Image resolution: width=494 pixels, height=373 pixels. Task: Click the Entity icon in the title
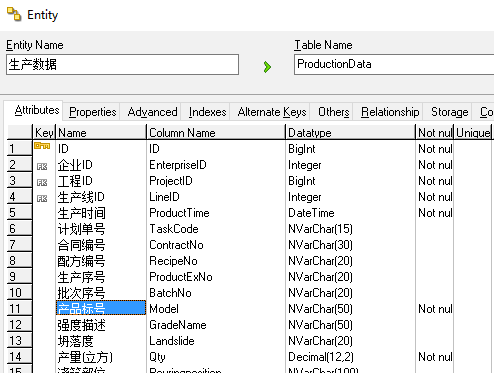click(x=14, y=14)
